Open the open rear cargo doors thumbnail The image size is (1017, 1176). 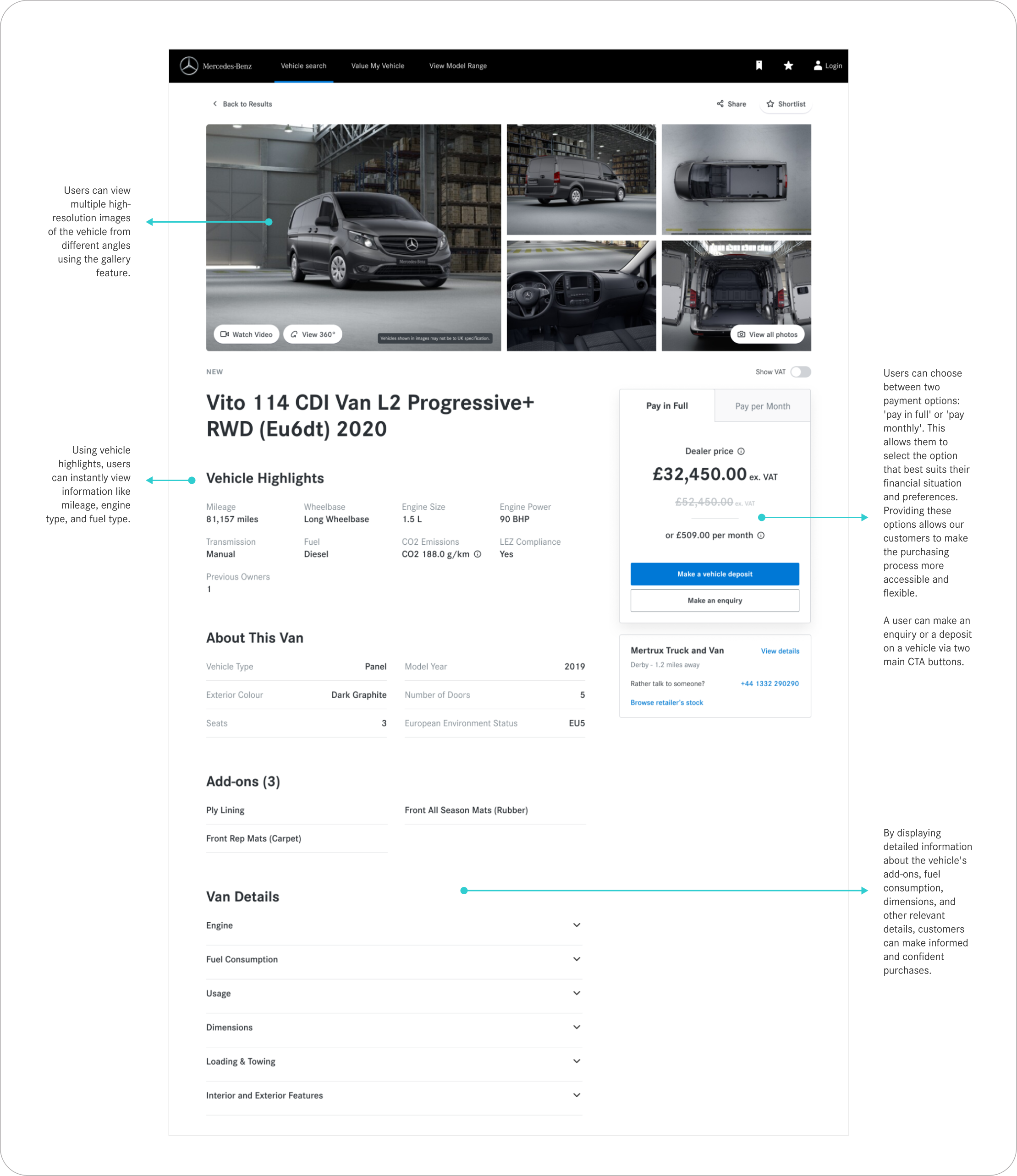tap(737, 295)
